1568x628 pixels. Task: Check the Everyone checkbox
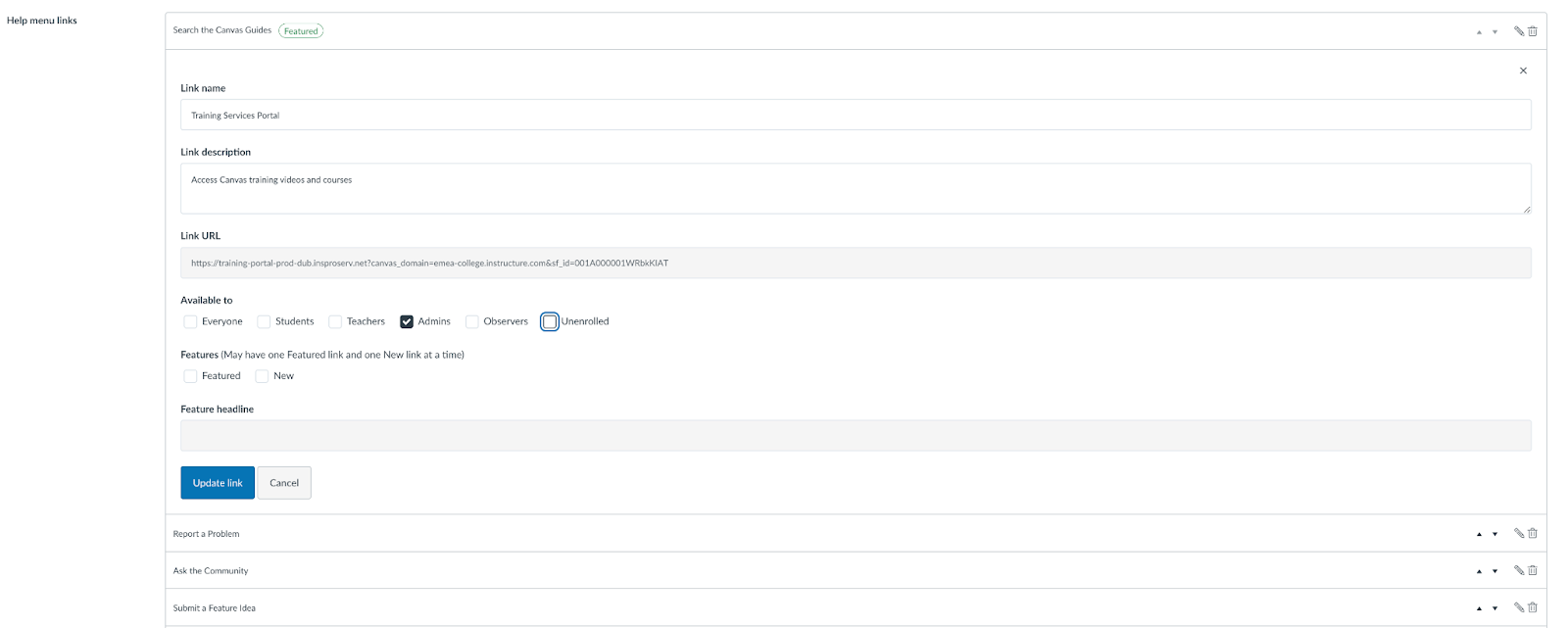coord(190,321)
